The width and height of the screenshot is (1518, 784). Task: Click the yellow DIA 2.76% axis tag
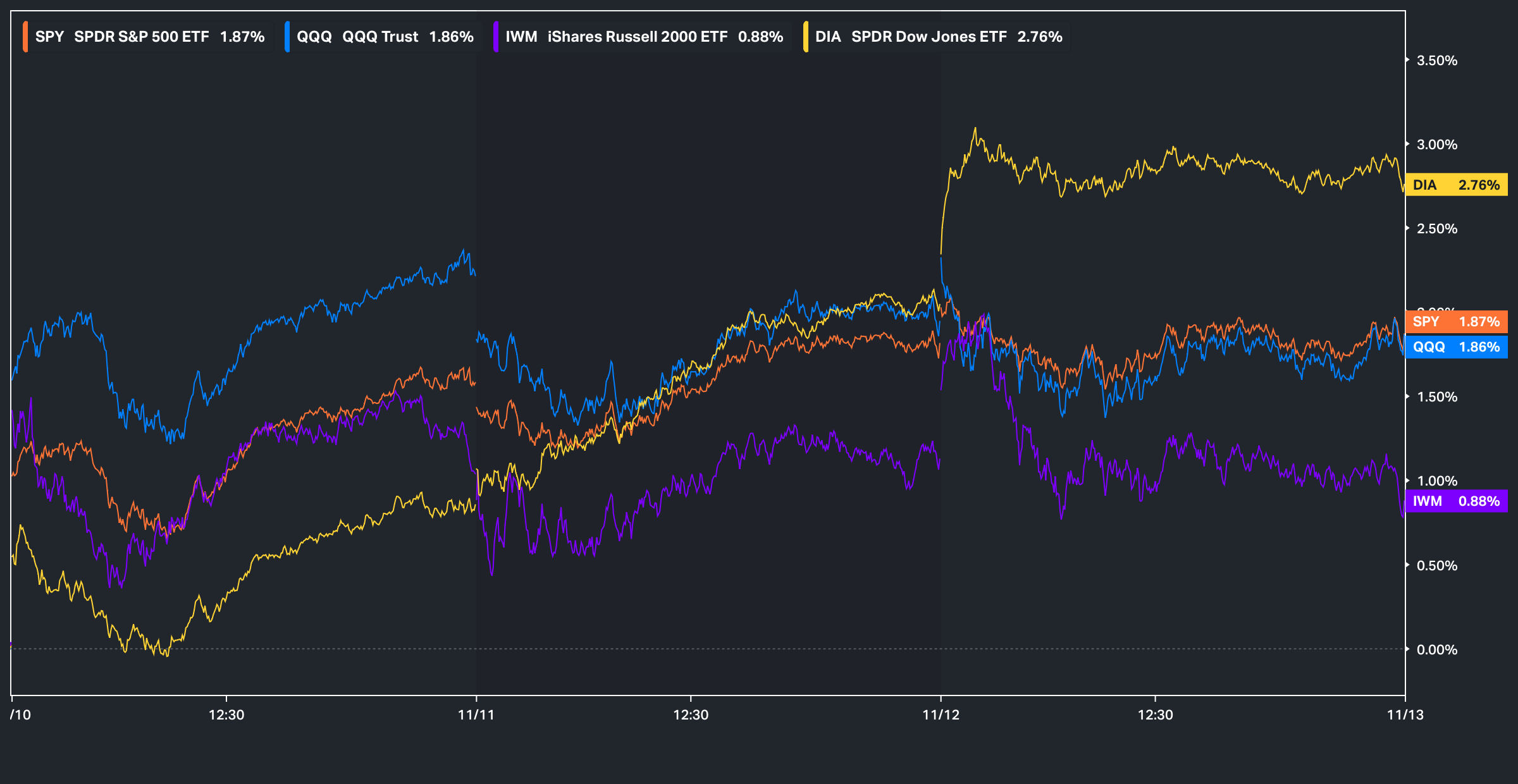click(1456, 185)
